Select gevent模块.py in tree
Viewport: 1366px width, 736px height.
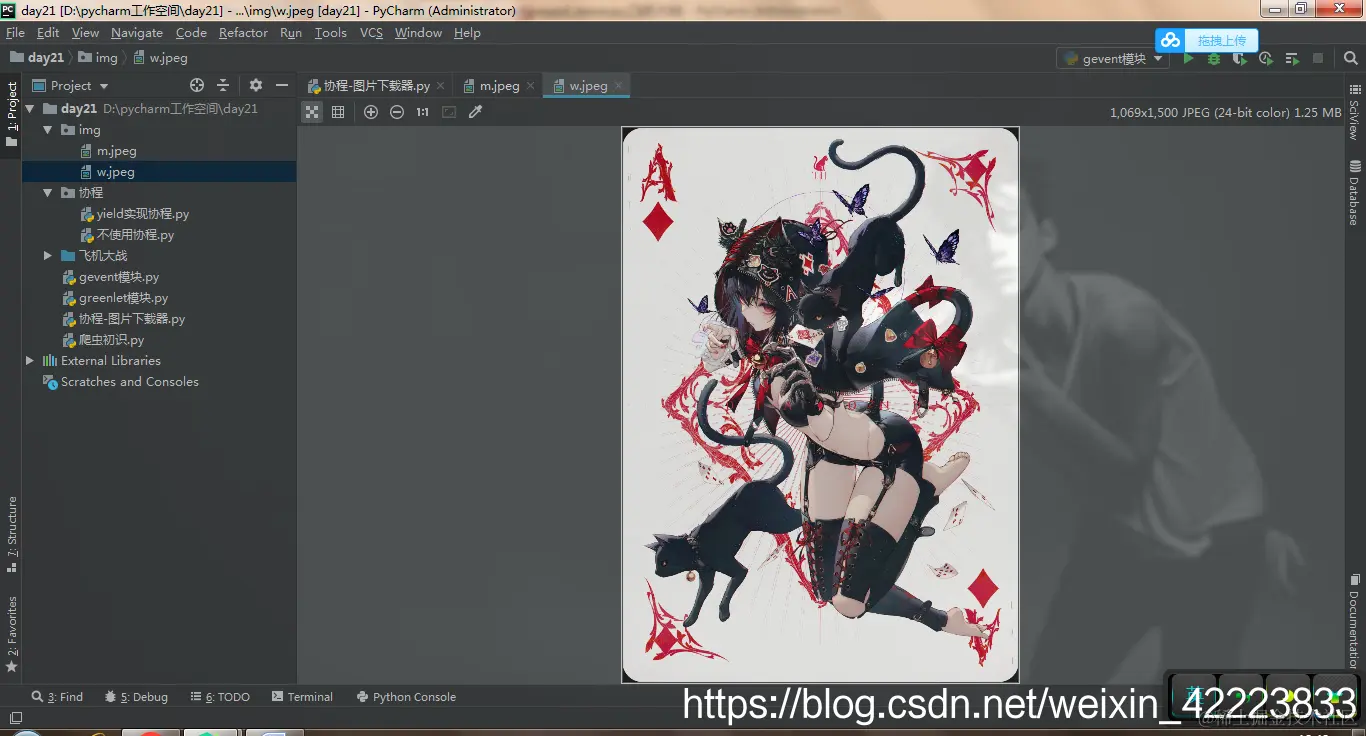click(x=119, y=277)
